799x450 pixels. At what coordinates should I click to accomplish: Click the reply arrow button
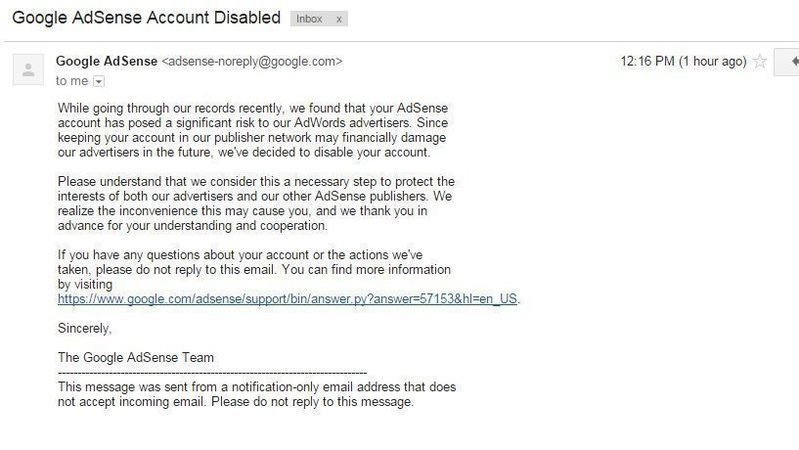(787, 61)
